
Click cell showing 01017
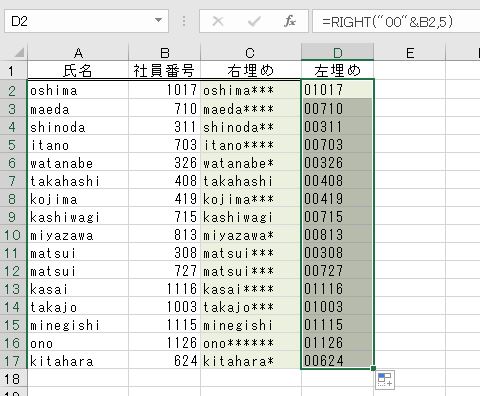point(338,89)
